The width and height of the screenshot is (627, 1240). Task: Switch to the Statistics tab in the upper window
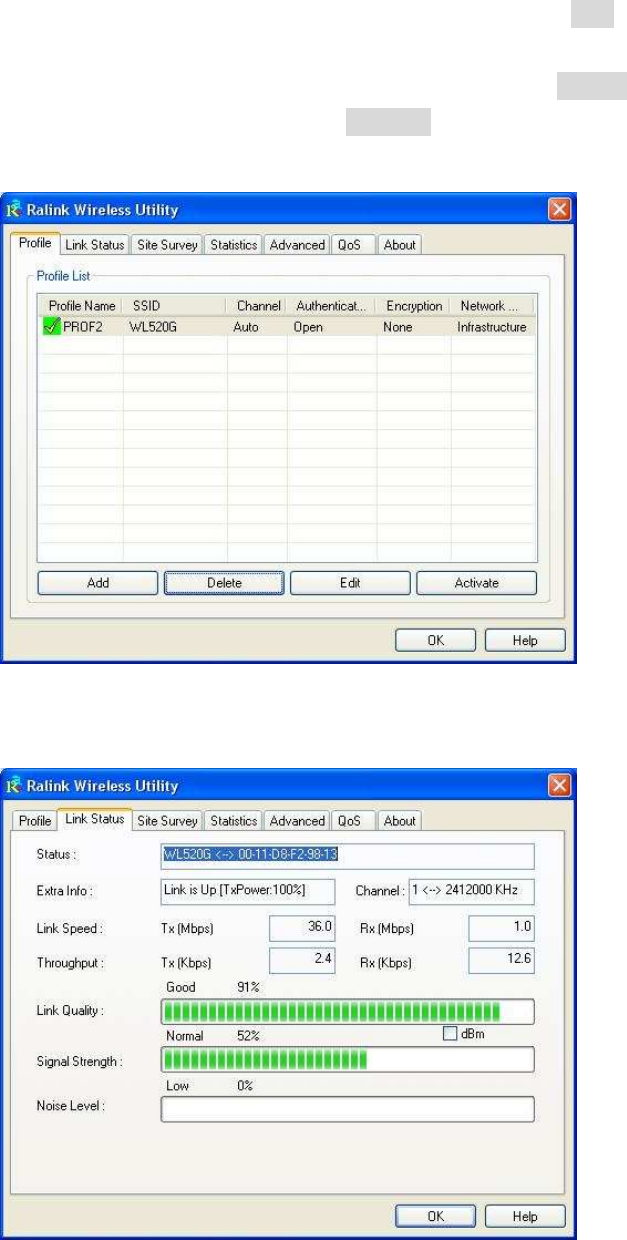(x=235, y=245)
